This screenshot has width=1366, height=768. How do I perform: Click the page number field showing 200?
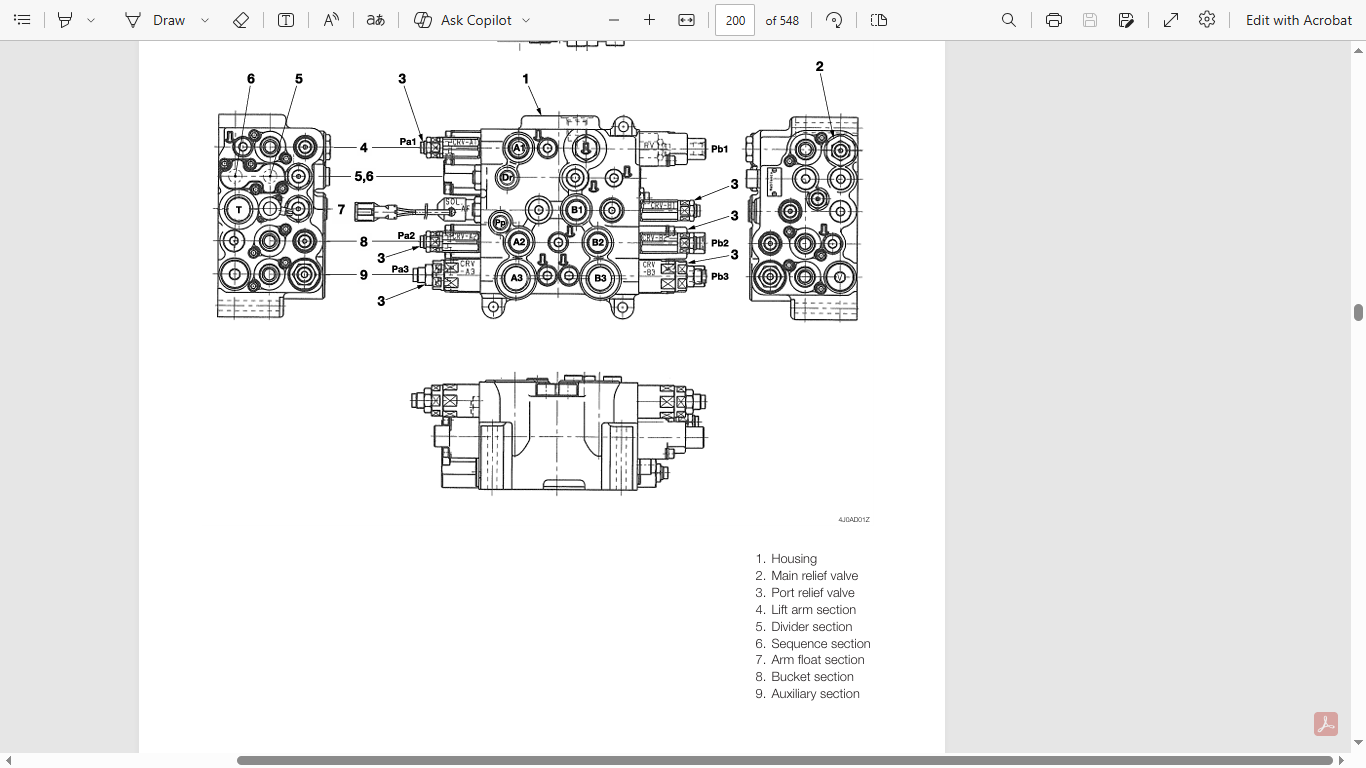tap(735, 20)
